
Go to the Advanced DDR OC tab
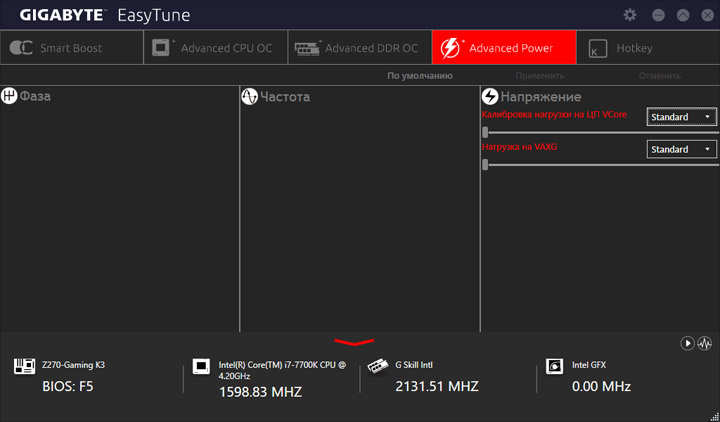coord(360,48)
